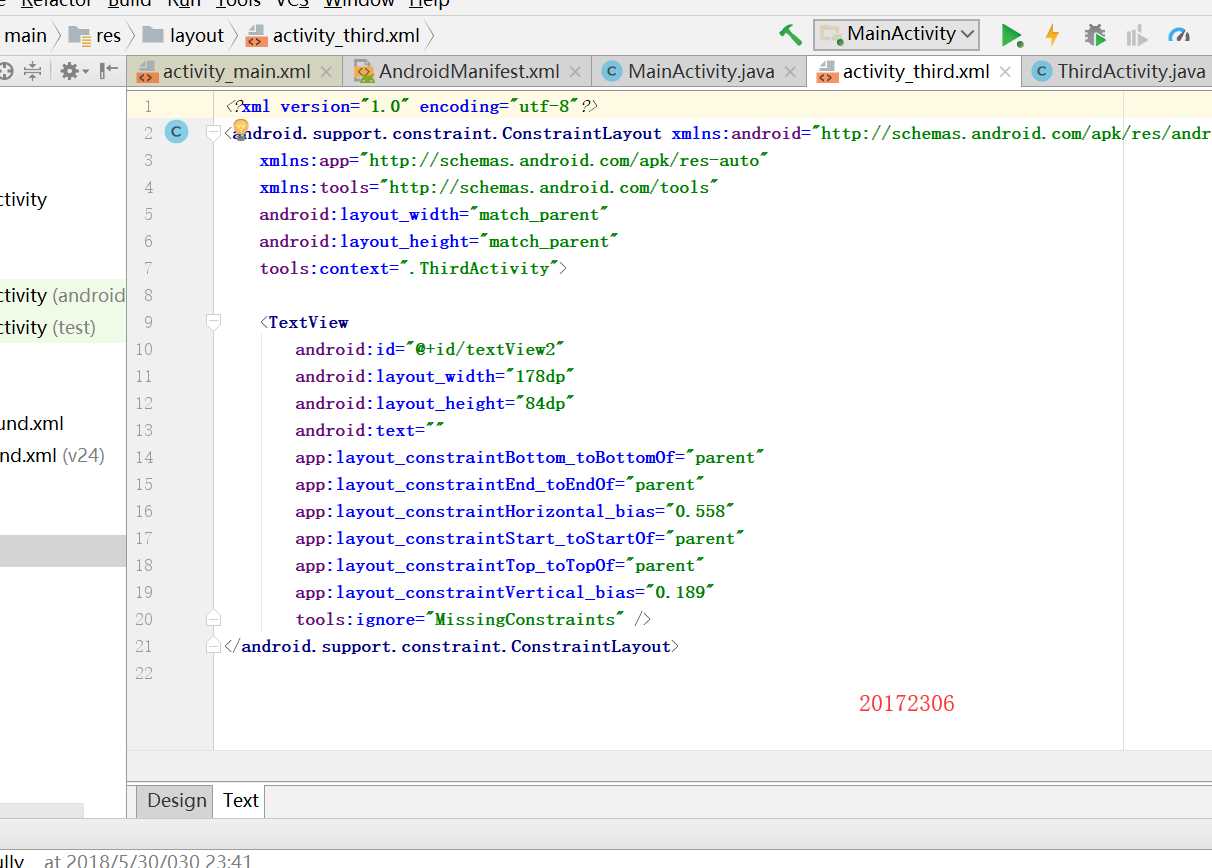1212x868 pixels.
Task: Apply changes with lightning bolt icon
Action: point(1052,35)
